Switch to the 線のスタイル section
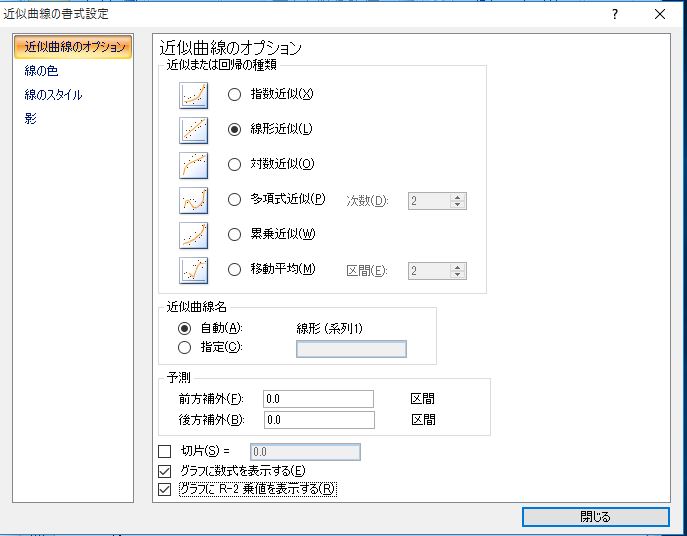Image resolution: width=687 pixels, height=536 pixels. click(x=53, y=95)
